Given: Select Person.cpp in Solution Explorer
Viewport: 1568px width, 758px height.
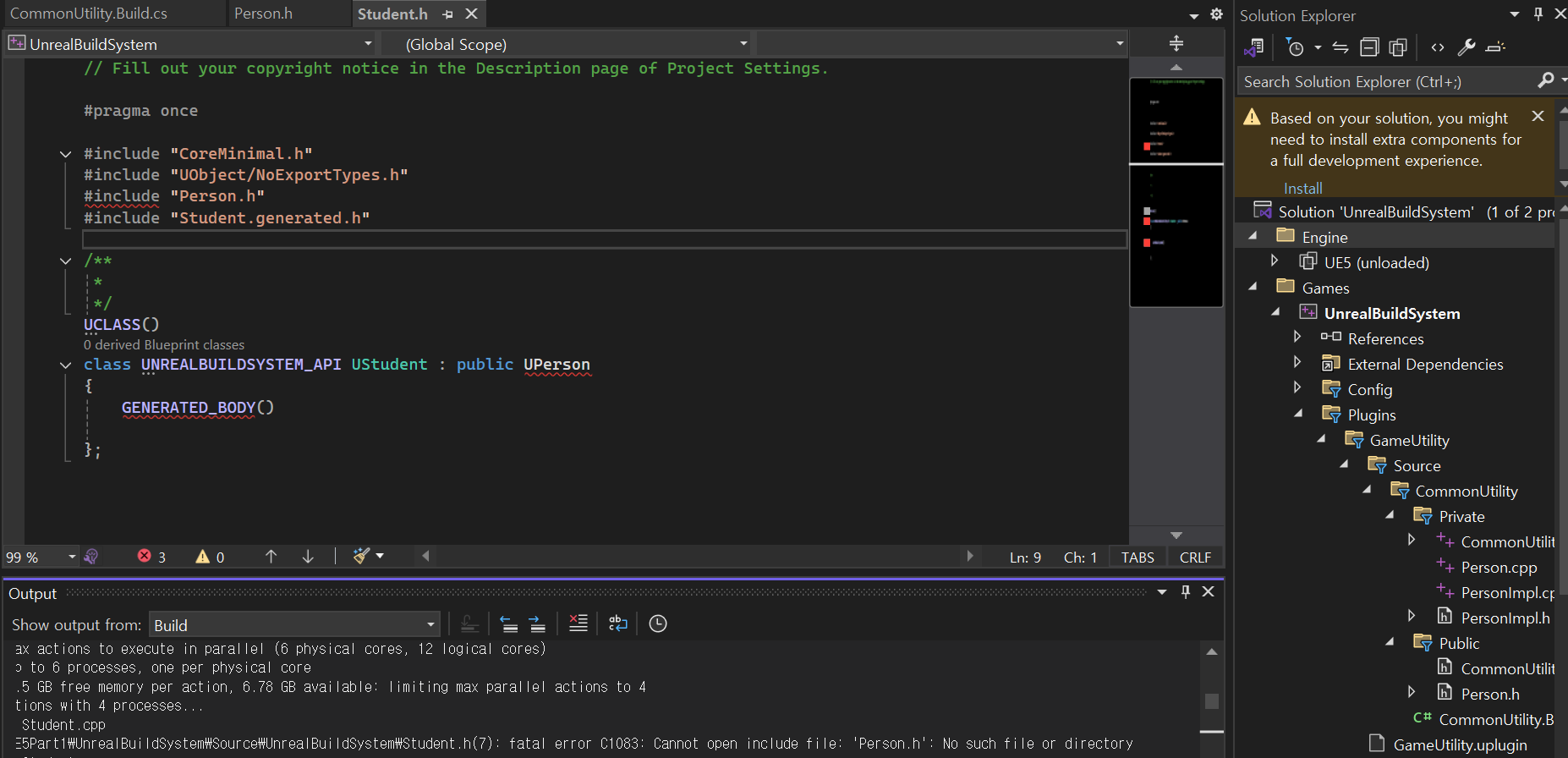Looking at the screenshot, I should click(x=1499, y=567).
